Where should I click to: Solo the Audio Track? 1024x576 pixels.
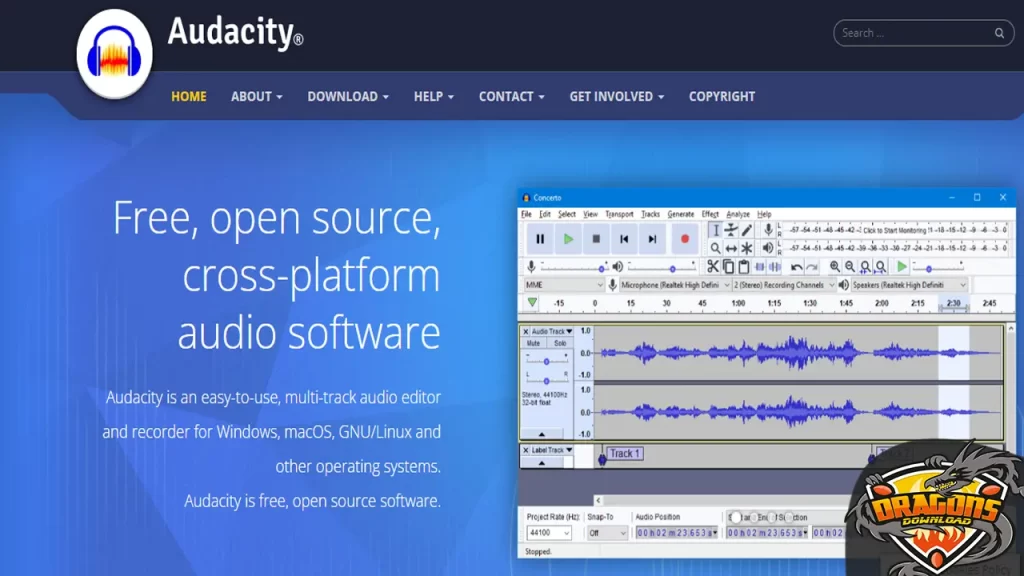click(560, 343)
